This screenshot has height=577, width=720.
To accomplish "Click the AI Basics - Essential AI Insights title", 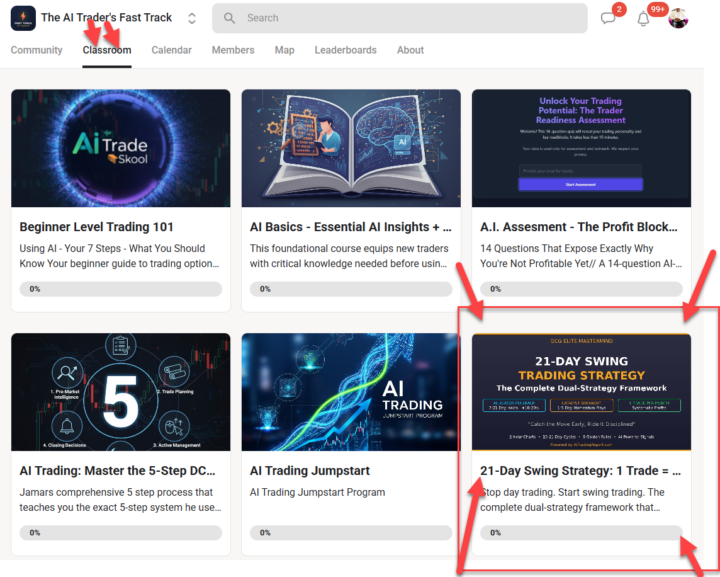I will 351,227.
